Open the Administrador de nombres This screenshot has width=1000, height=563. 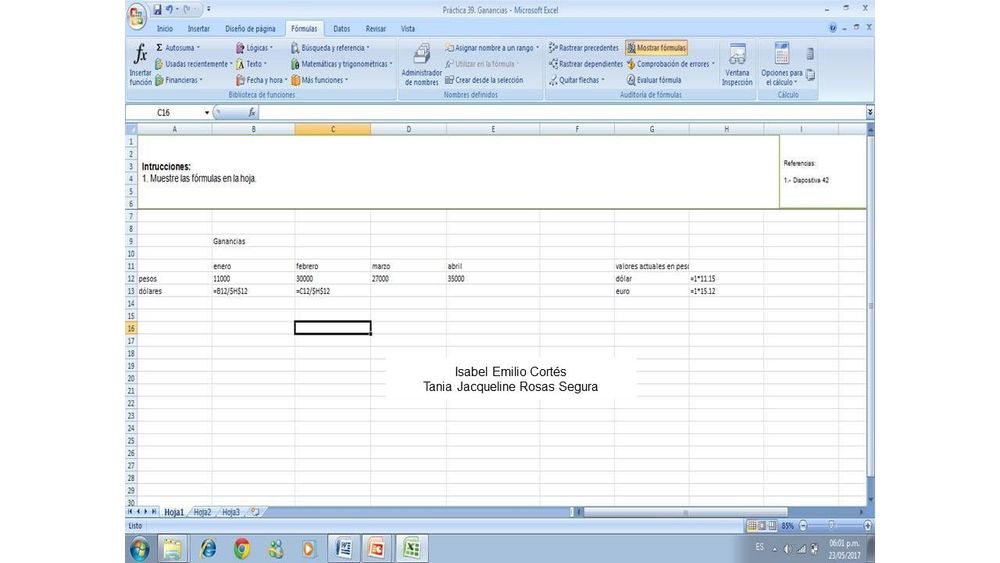tap(421, 66)
